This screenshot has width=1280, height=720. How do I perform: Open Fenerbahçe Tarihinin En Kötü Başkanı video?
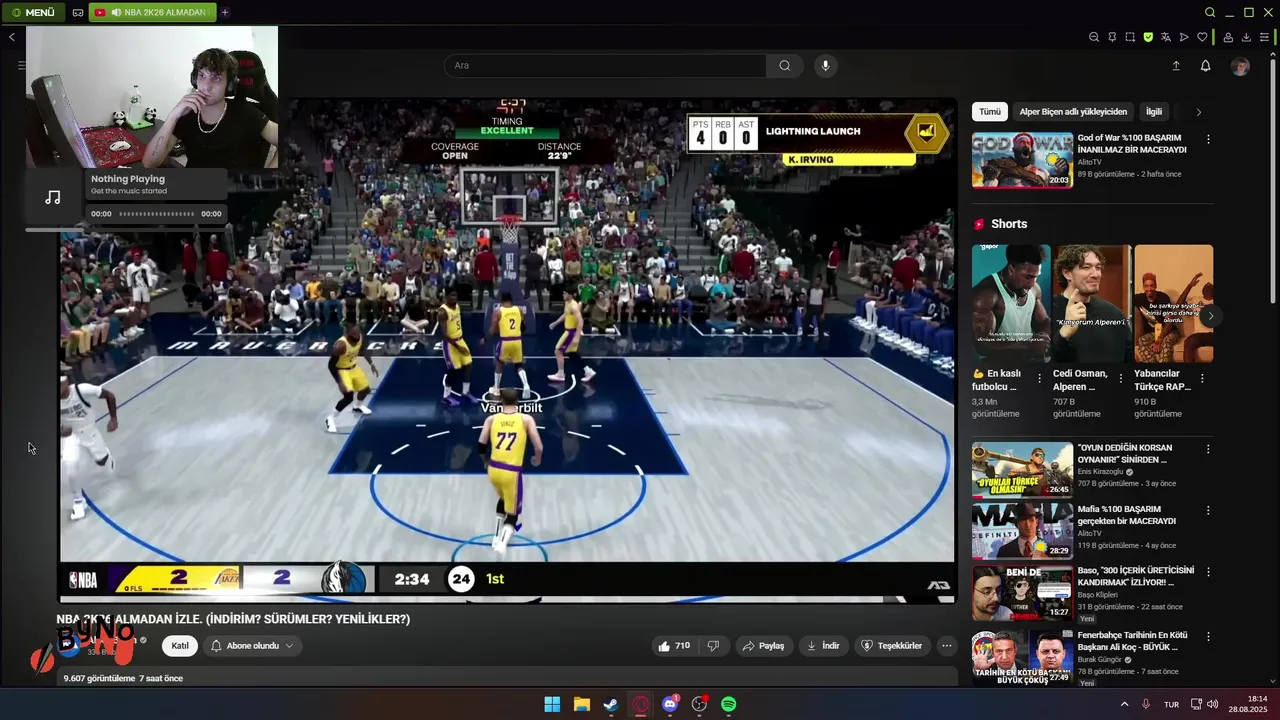tap(1022, 657)
